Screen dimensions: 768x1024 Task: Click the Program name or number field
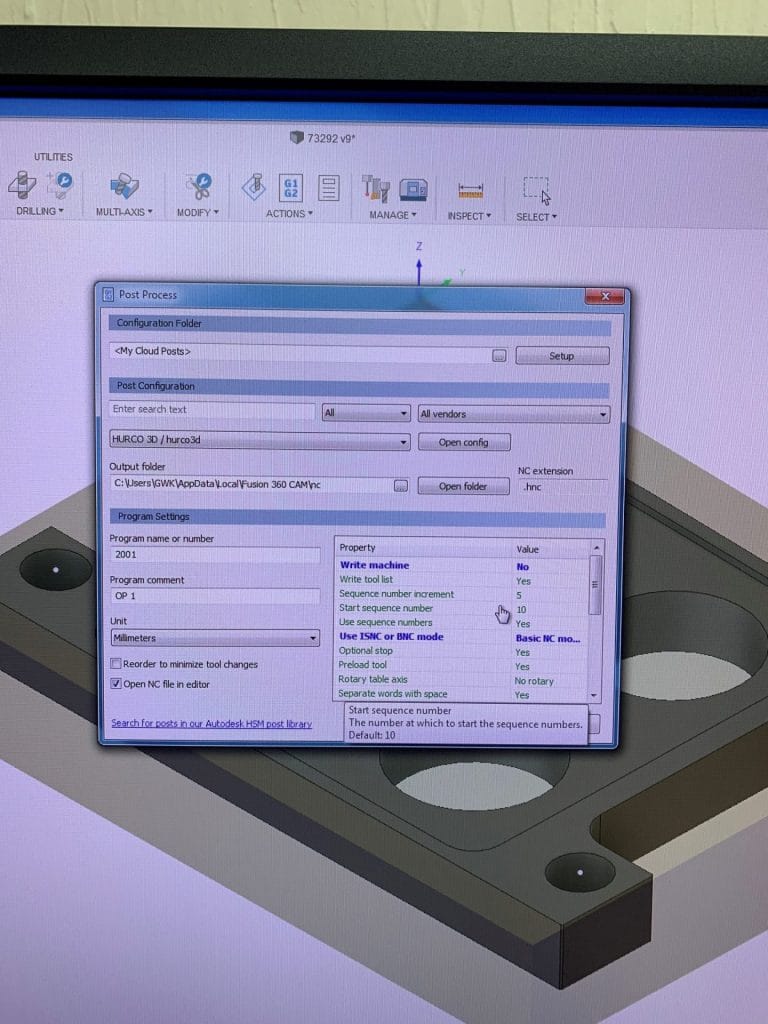point(214,554)
